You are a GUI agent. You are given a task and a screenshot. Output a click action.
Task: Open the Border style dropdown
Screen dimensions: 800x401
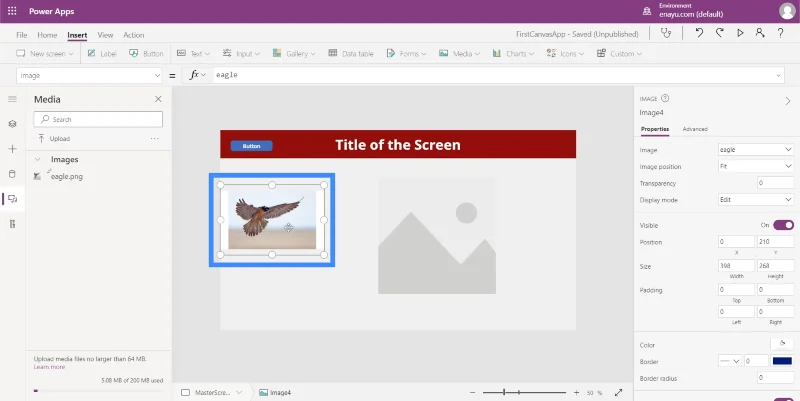730,361
